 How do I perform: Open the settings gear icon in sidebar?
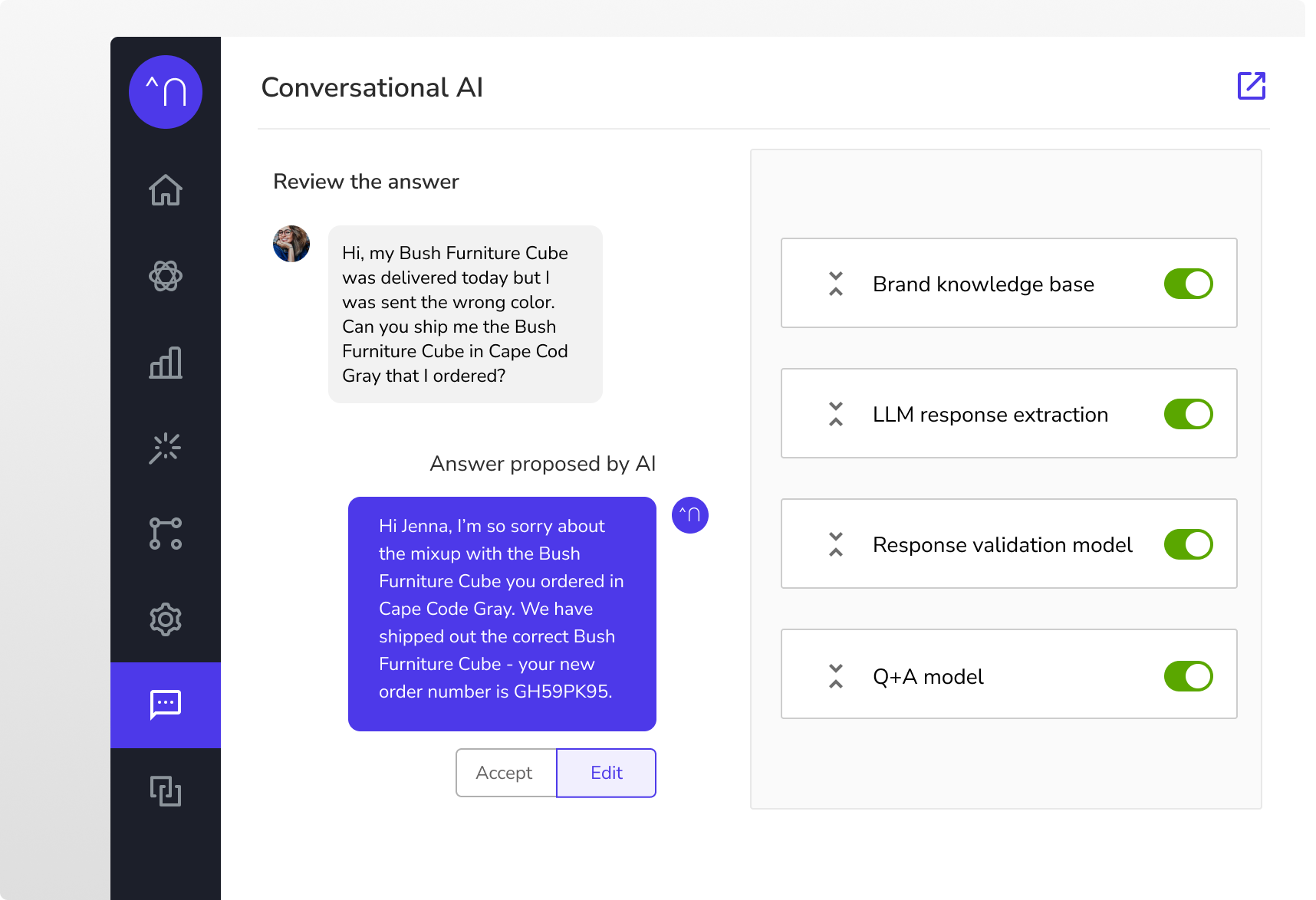click(166, 619)
